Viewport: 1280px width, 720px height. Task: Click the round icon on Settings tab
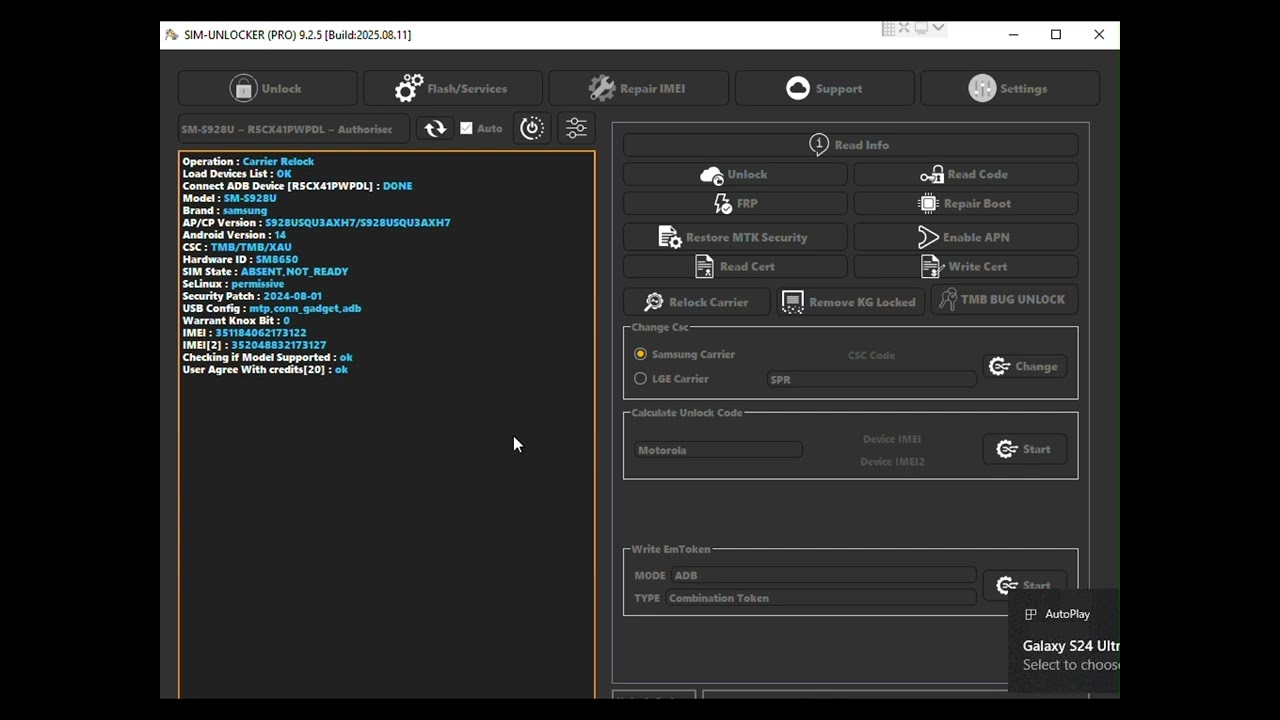tap(982, 88)
